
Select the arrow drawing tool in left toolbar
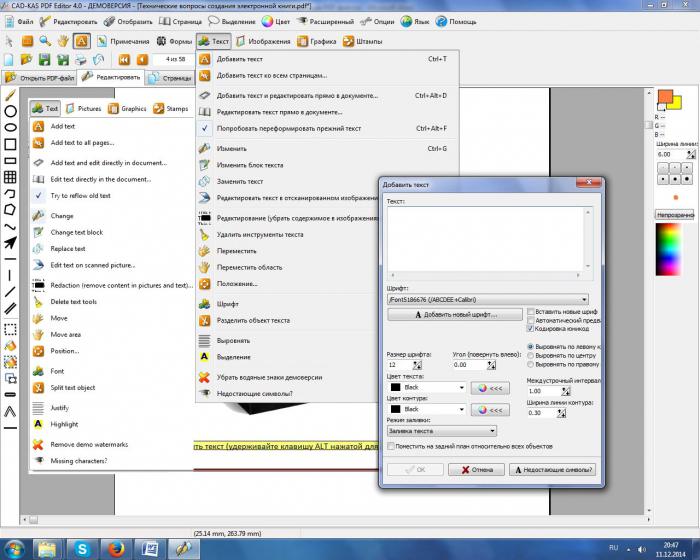point(10,242)
